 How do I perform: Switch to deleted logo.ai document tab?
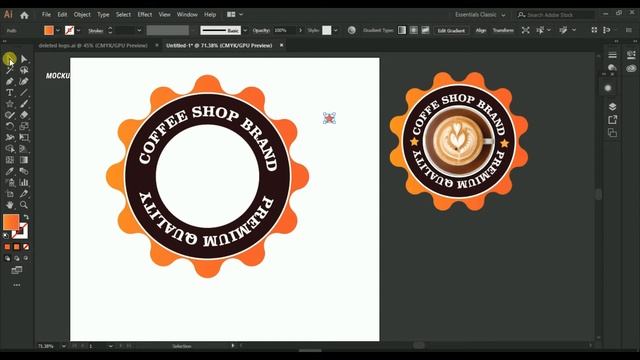tap(93, 45)
